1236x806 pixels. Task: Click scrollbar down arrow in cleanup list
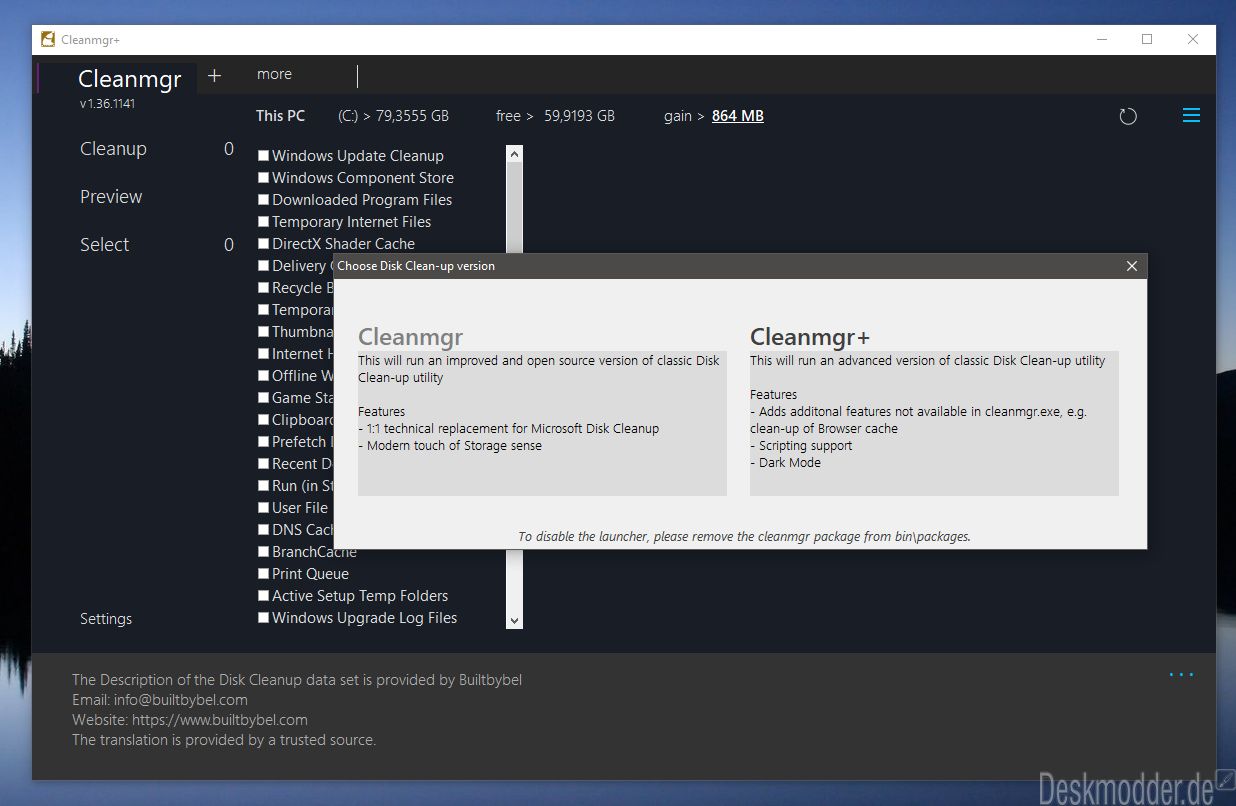pyautogui.click(x=515, y=620)
